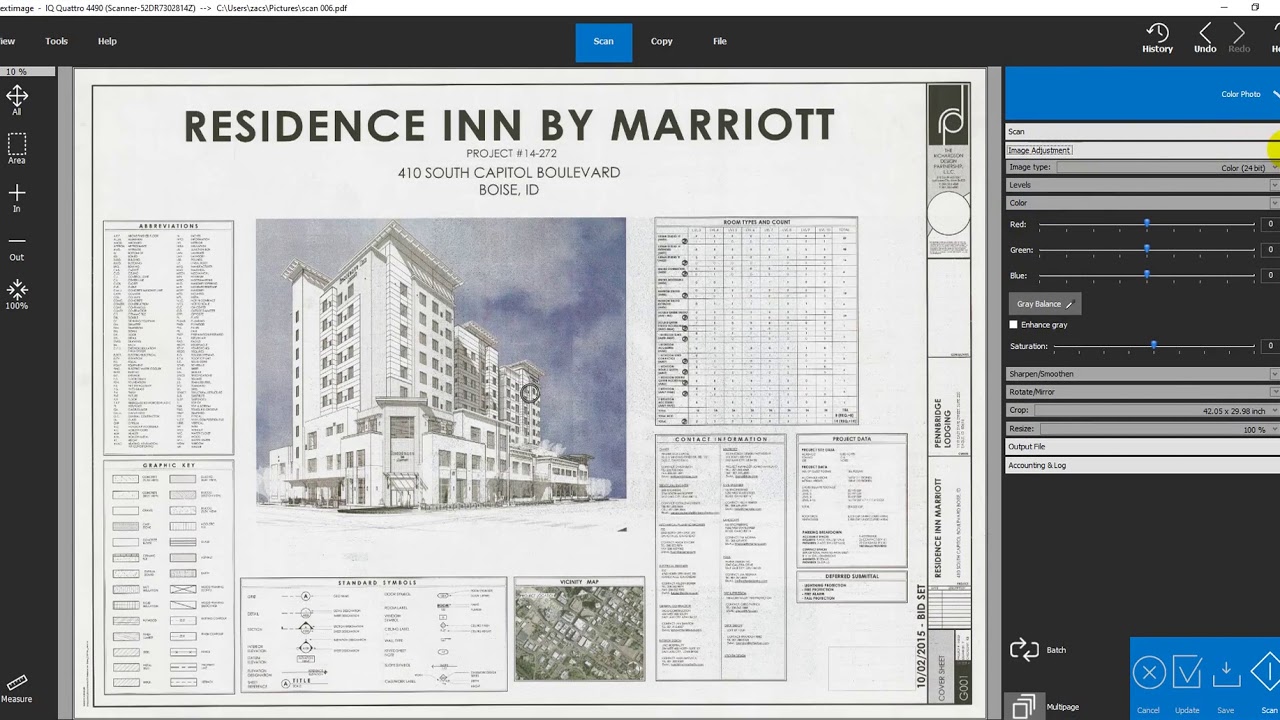The height and width of the screenshot is (720, 1280).
Task: Switch to the Scan tab
Action: (603, 41)
